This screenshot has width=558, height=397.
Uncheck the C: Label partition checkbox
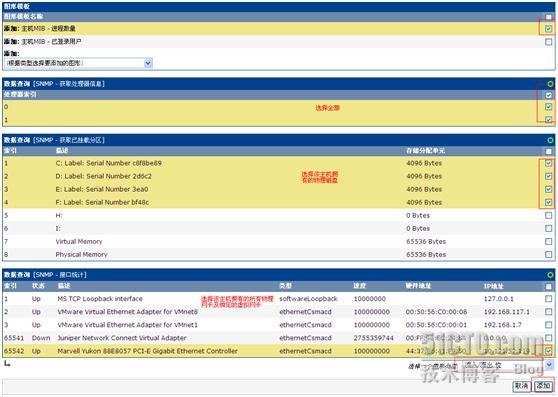[x=548, y=163]
